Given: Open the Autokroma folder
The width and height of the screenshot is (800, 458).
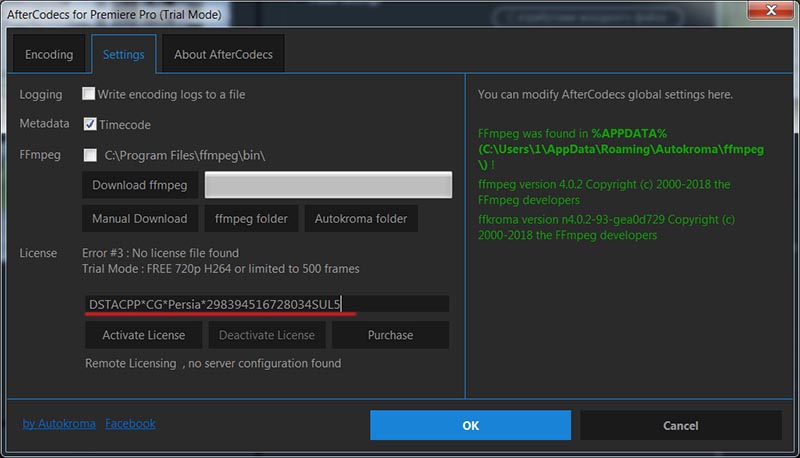Looking at the screenshot, I should point(361,218).
